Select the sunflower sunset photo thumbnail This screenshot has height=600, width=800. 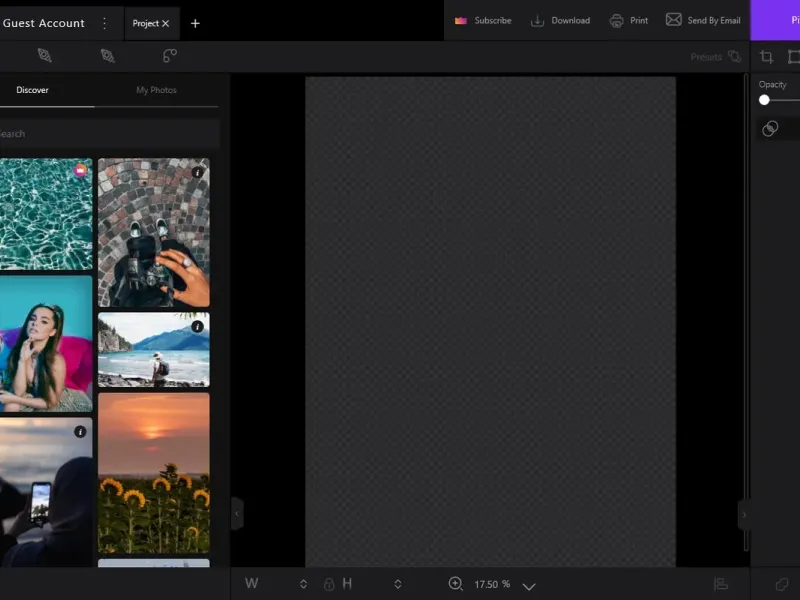click(x=154, y=472)
